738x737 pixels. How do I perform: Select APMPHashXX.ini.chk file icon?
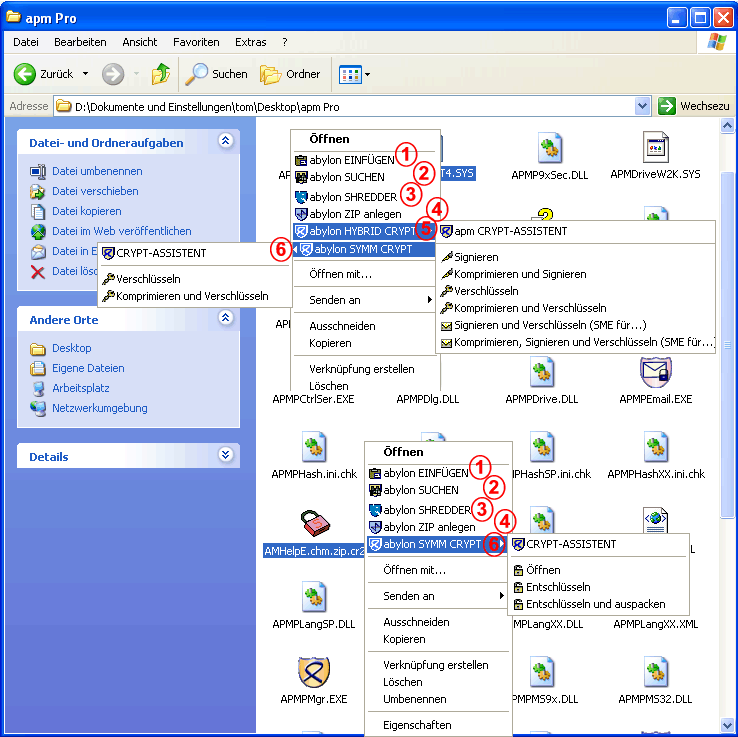pyautogui.click(x=656, y=447)
